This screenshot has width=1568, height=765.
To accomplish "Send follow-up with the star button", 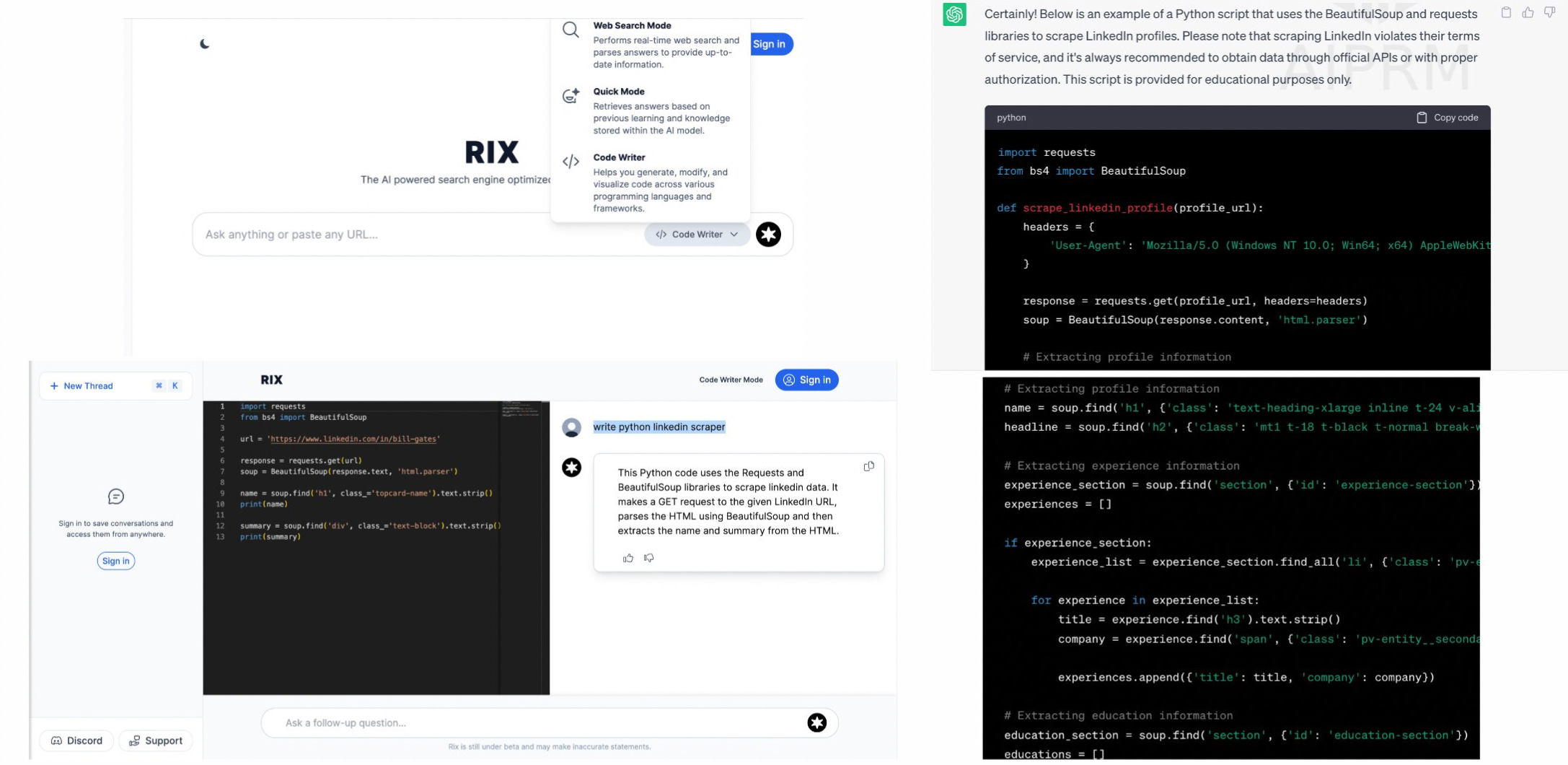I will pyautogui.click(x=816, y=722).
